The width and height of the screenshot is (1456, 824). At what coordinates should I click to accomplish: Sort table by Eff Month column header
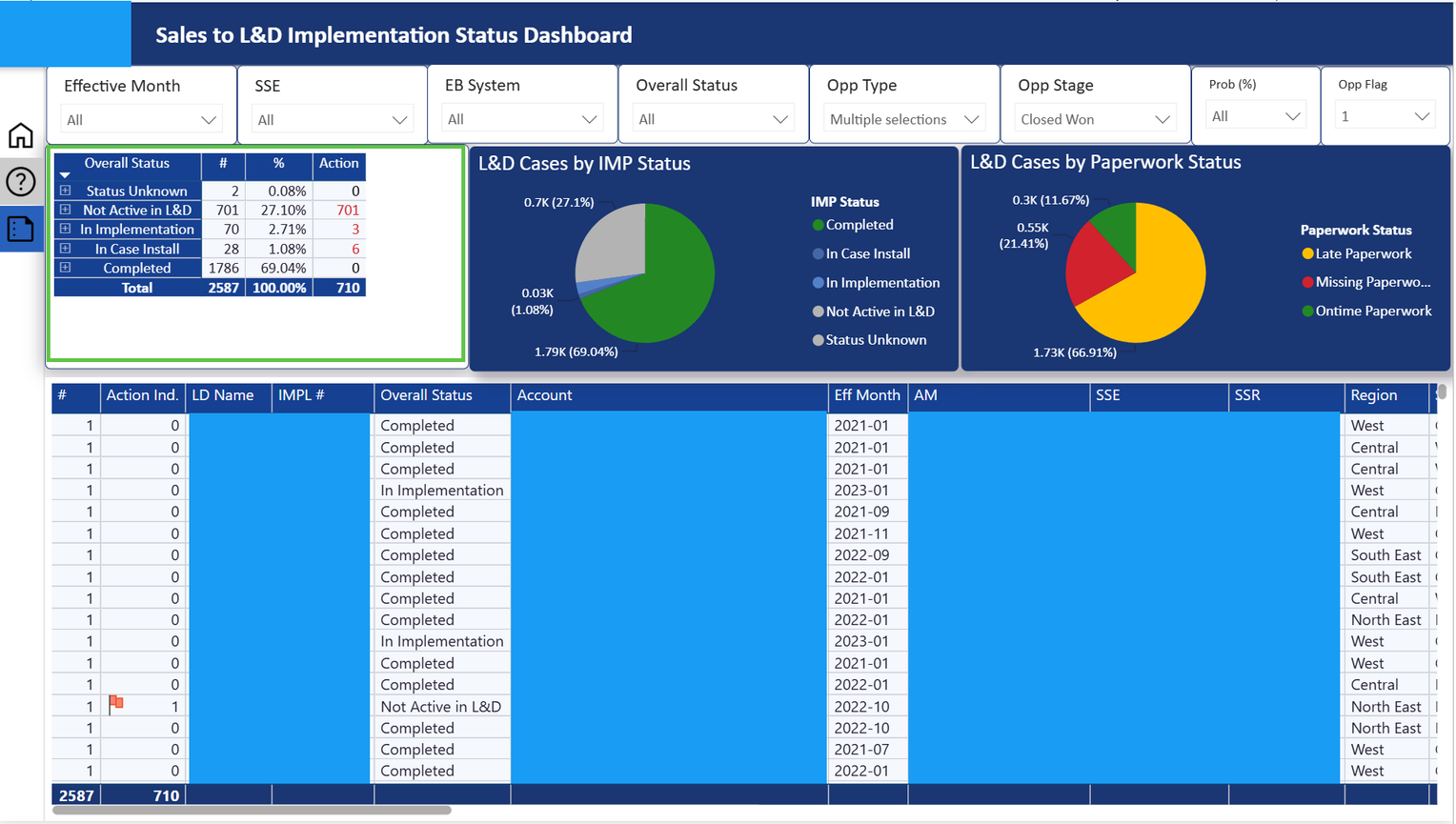[867, 395]
